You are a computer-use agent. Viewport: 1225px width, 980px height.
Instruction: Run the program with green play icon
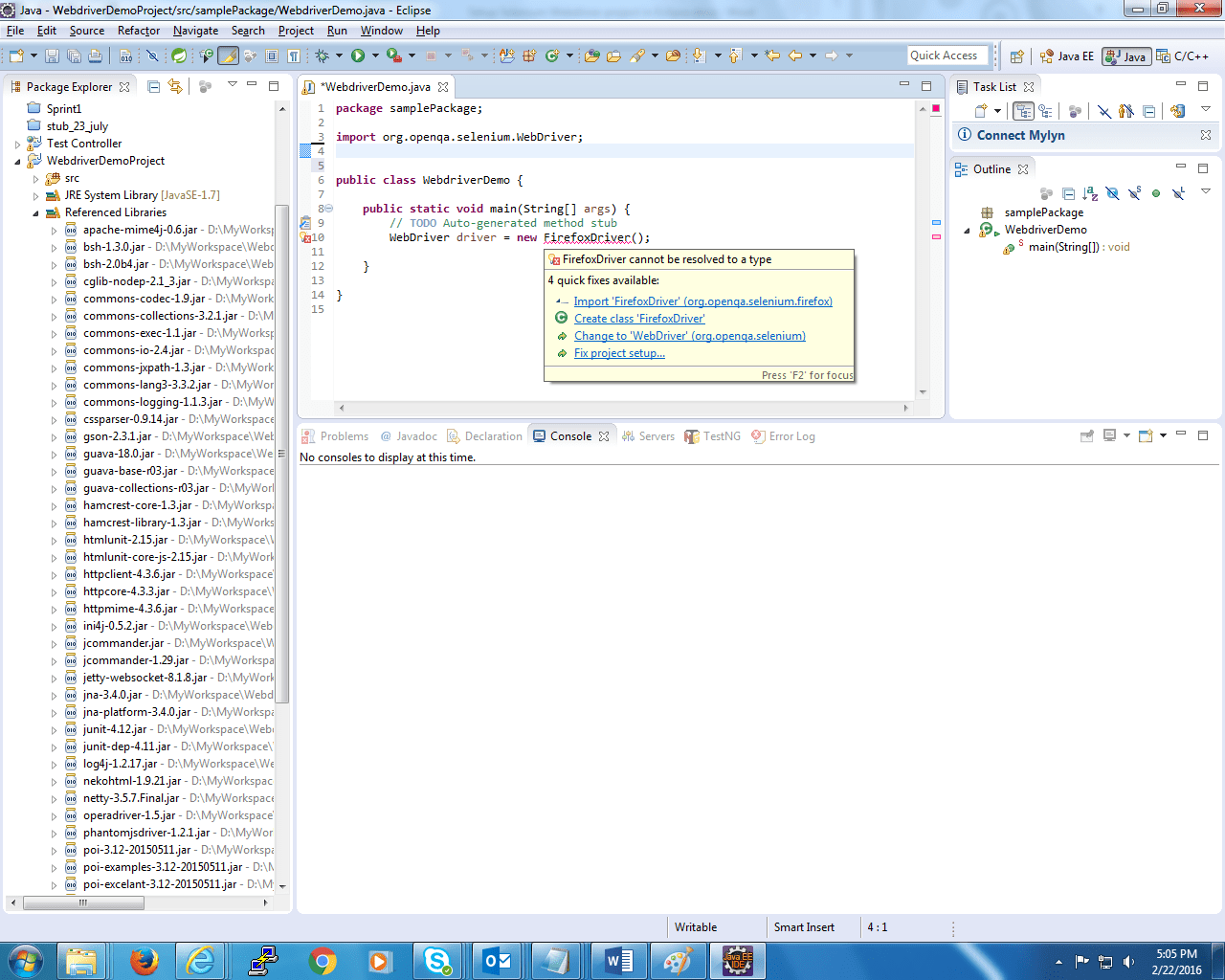[x=358, y=56]
